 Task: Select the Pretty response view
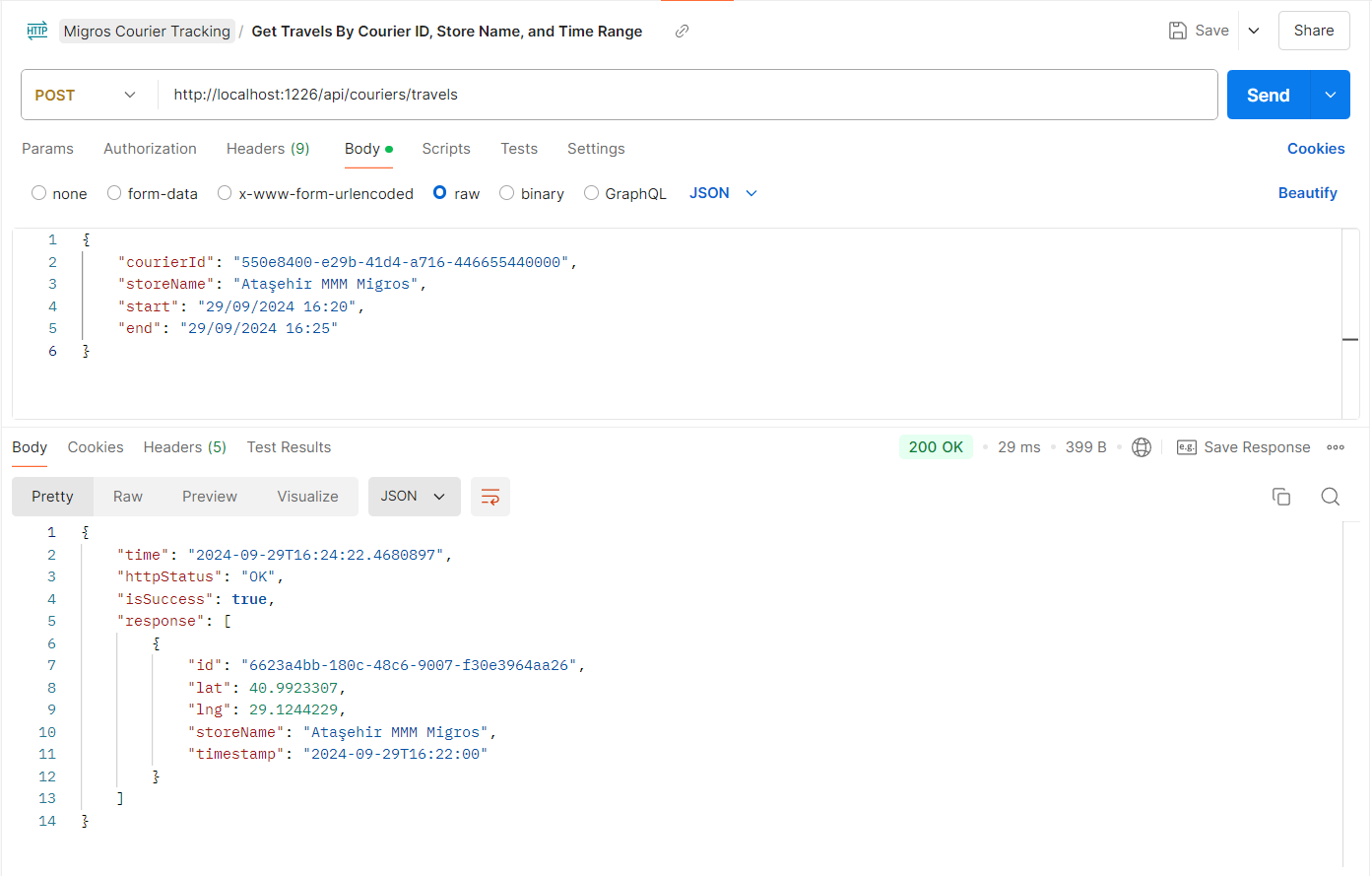[52, 497]
